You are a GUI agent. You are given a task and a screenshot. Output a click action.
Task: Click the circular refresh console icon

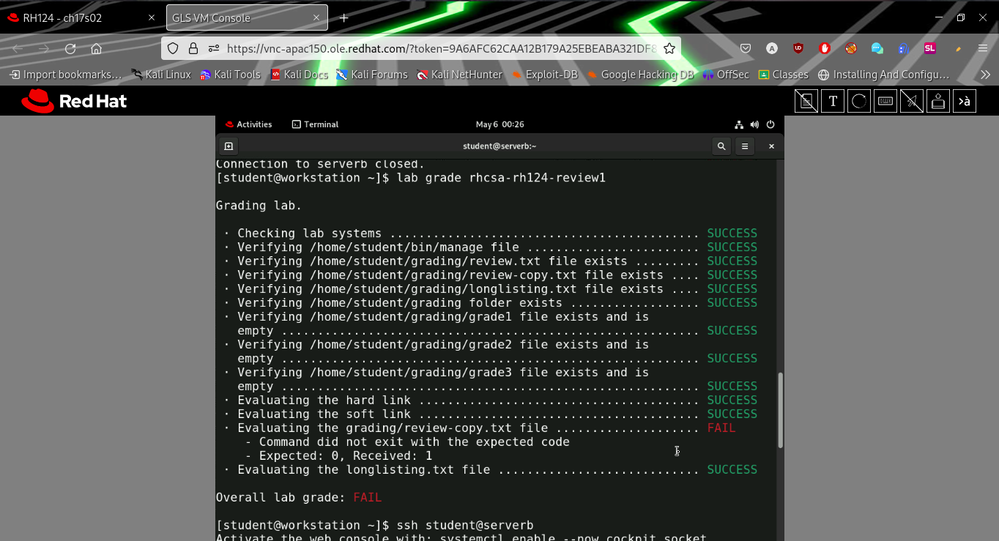point(859,101)
